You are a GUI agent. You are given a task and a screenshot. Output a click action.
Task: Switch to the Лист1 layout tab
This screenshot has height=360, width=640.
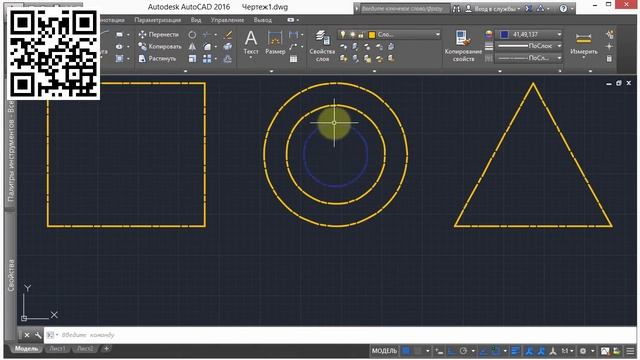point(57,349)
